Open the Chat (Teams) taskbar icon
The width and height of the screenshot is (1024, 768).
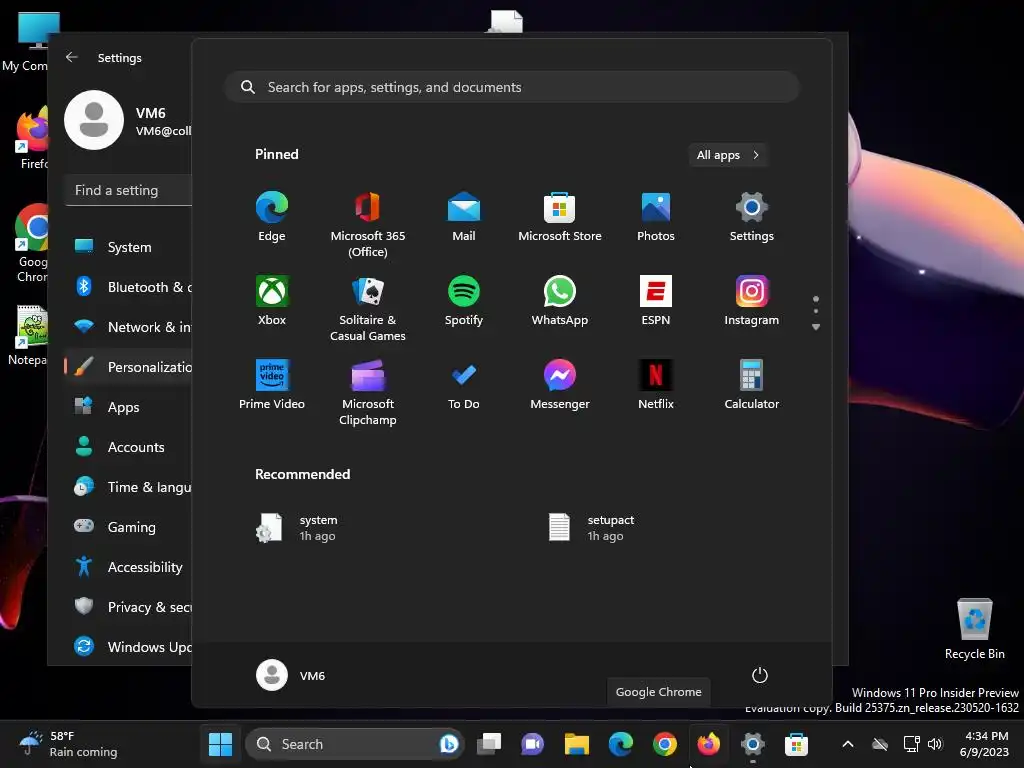(x=532, y=744)
